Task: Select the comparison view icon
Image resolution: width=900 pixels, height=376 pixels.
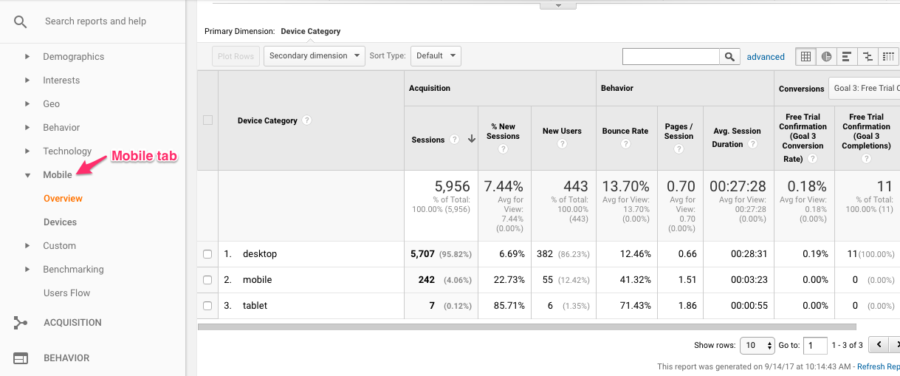Action: click(867, 56)
